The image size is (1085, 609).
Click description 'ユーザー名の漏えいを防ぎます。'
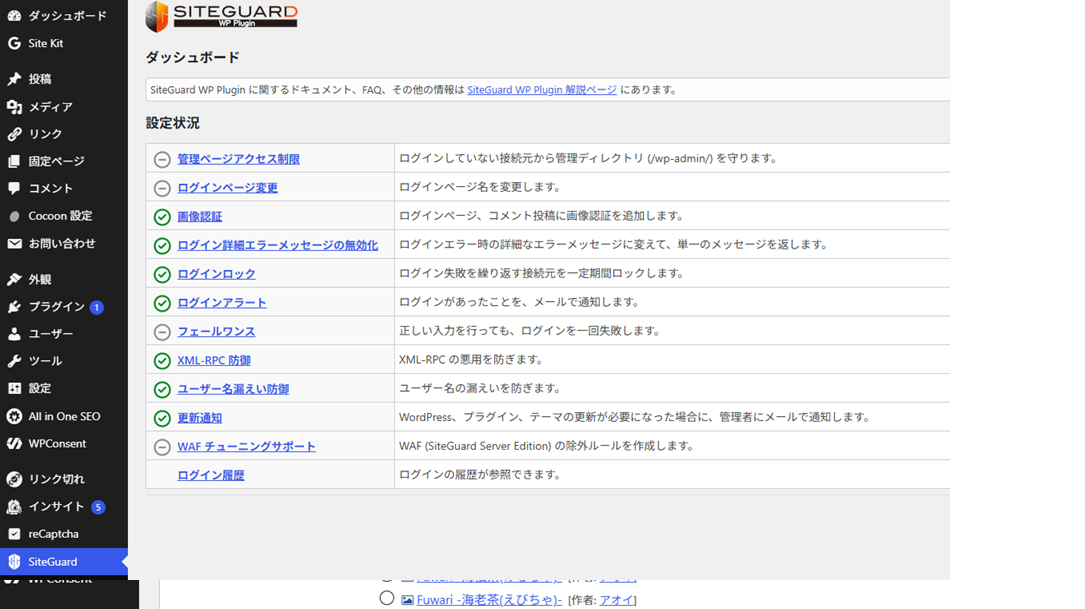click(x=481, y=388)
